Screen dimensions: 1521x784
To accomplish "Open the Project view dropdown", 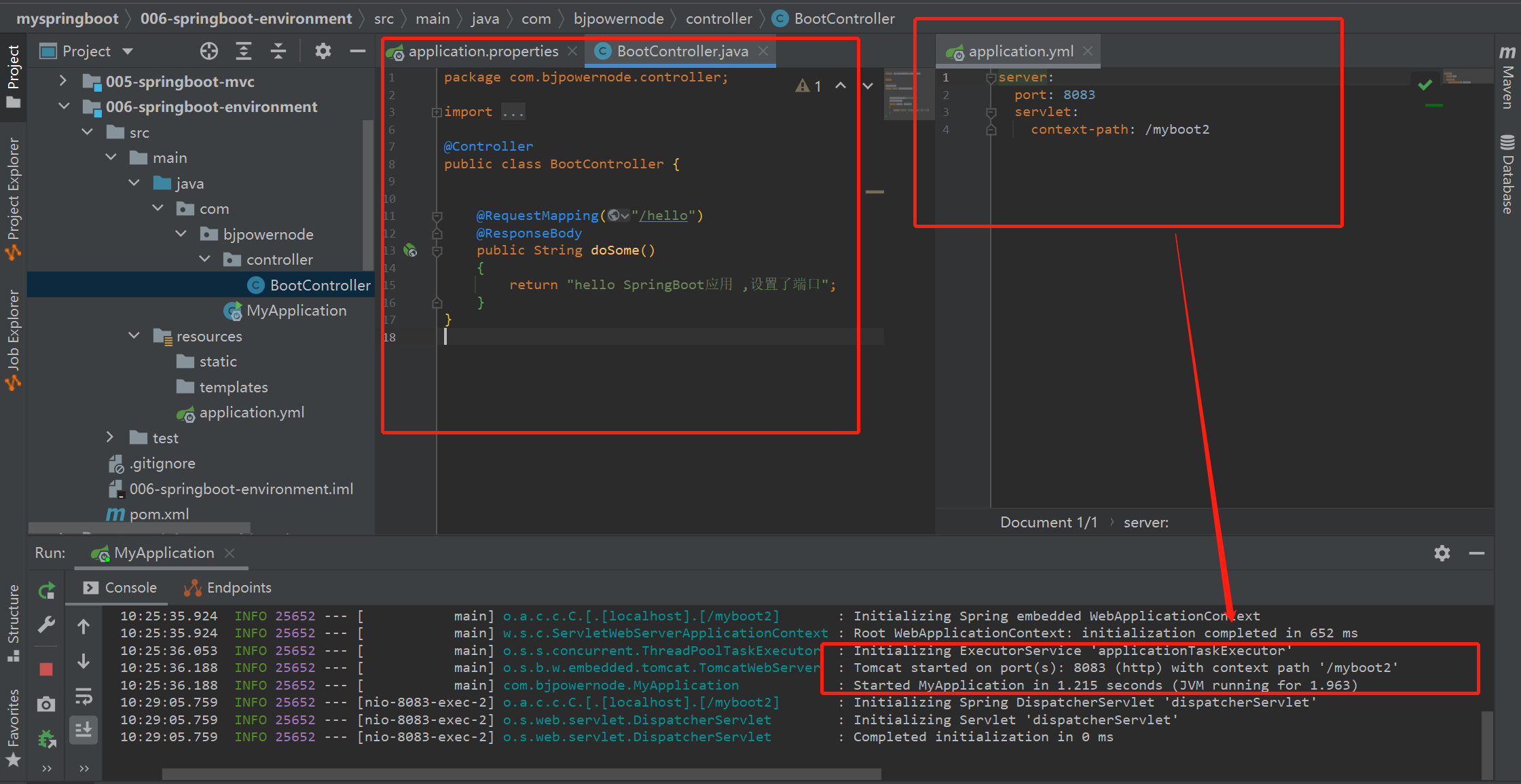I will (128, 52).
